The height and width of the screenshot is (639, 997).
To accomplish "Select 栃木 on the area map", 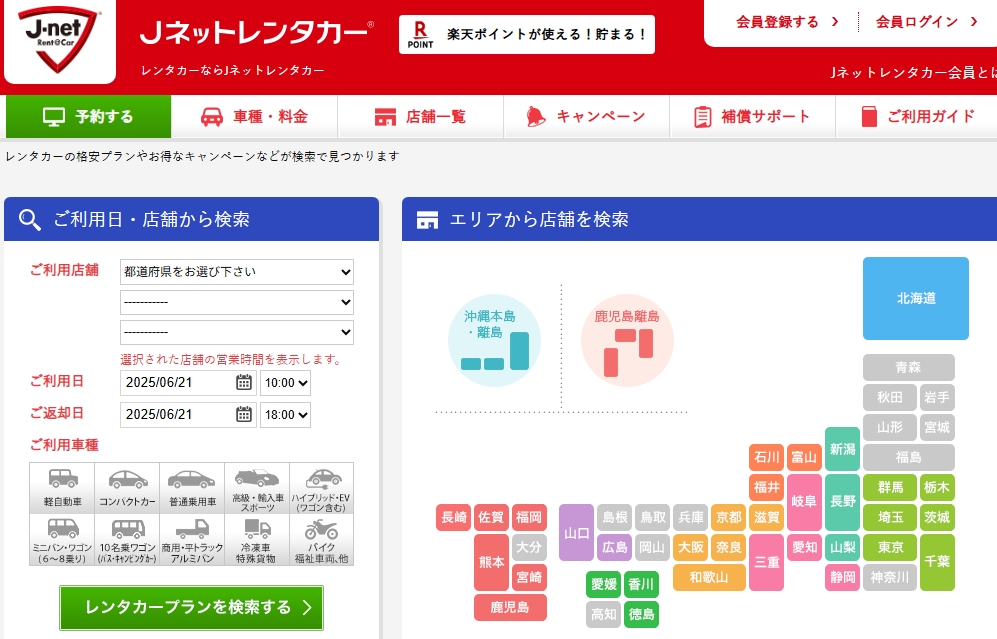I will tap(937, 487).
